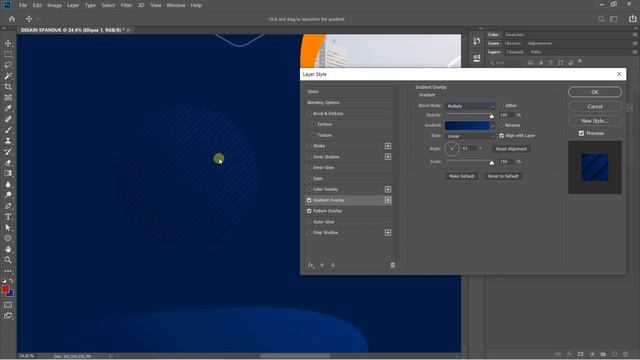Select the Eyedropper tool

pos(8,108)
